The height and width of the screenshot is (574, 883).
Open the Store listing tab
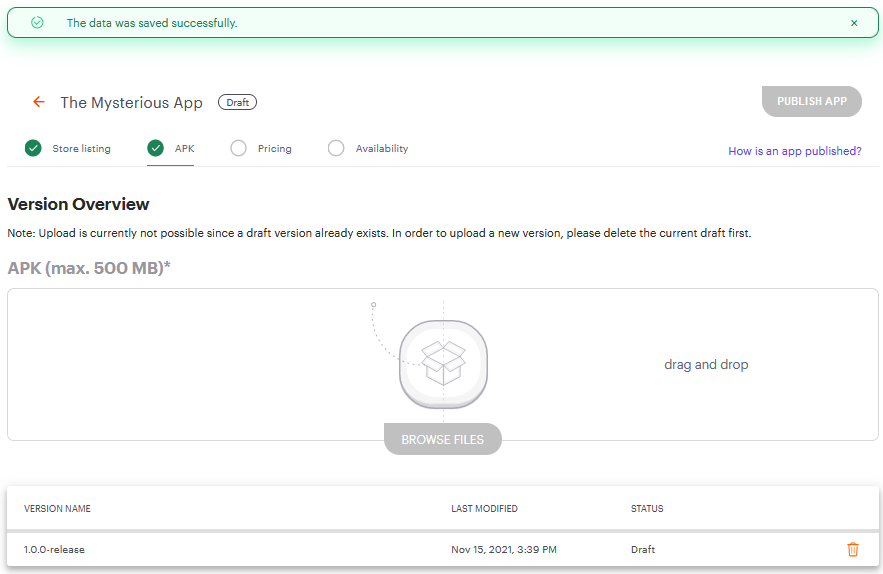pyautogui.click(x=81, y=149)
